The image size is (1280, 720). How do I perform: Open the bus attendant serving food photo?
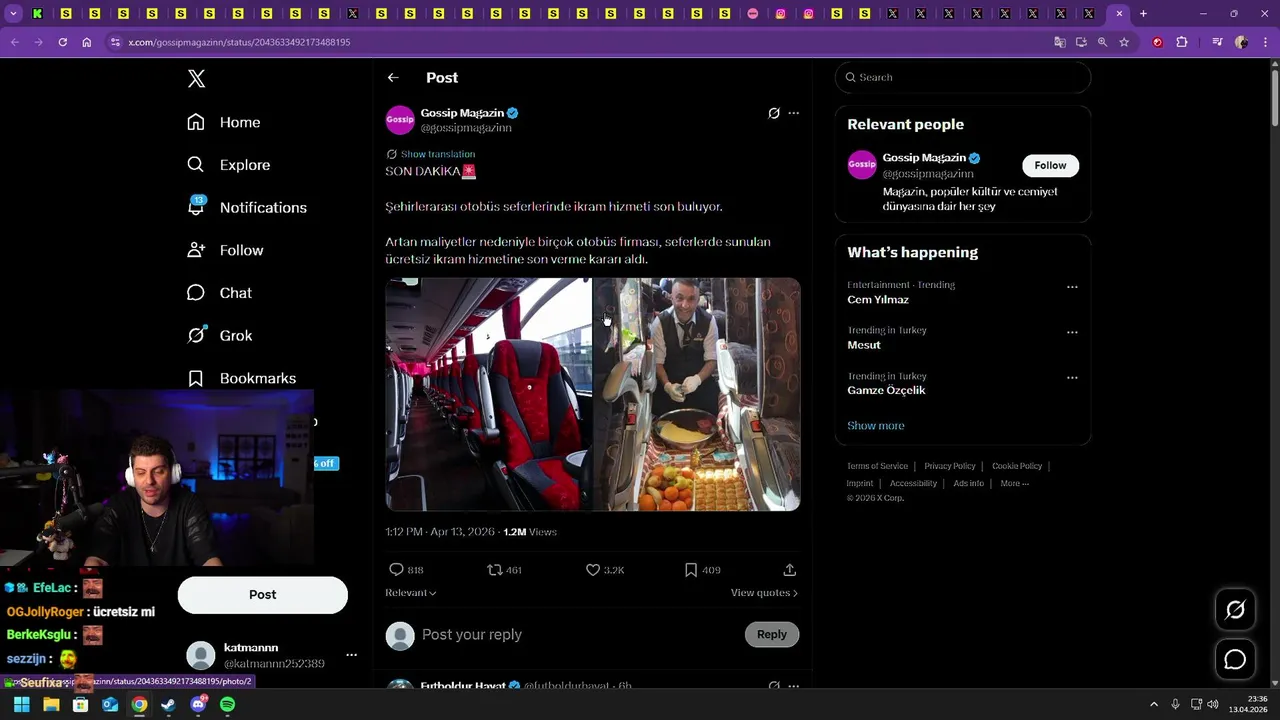click(x=697, y=394)
